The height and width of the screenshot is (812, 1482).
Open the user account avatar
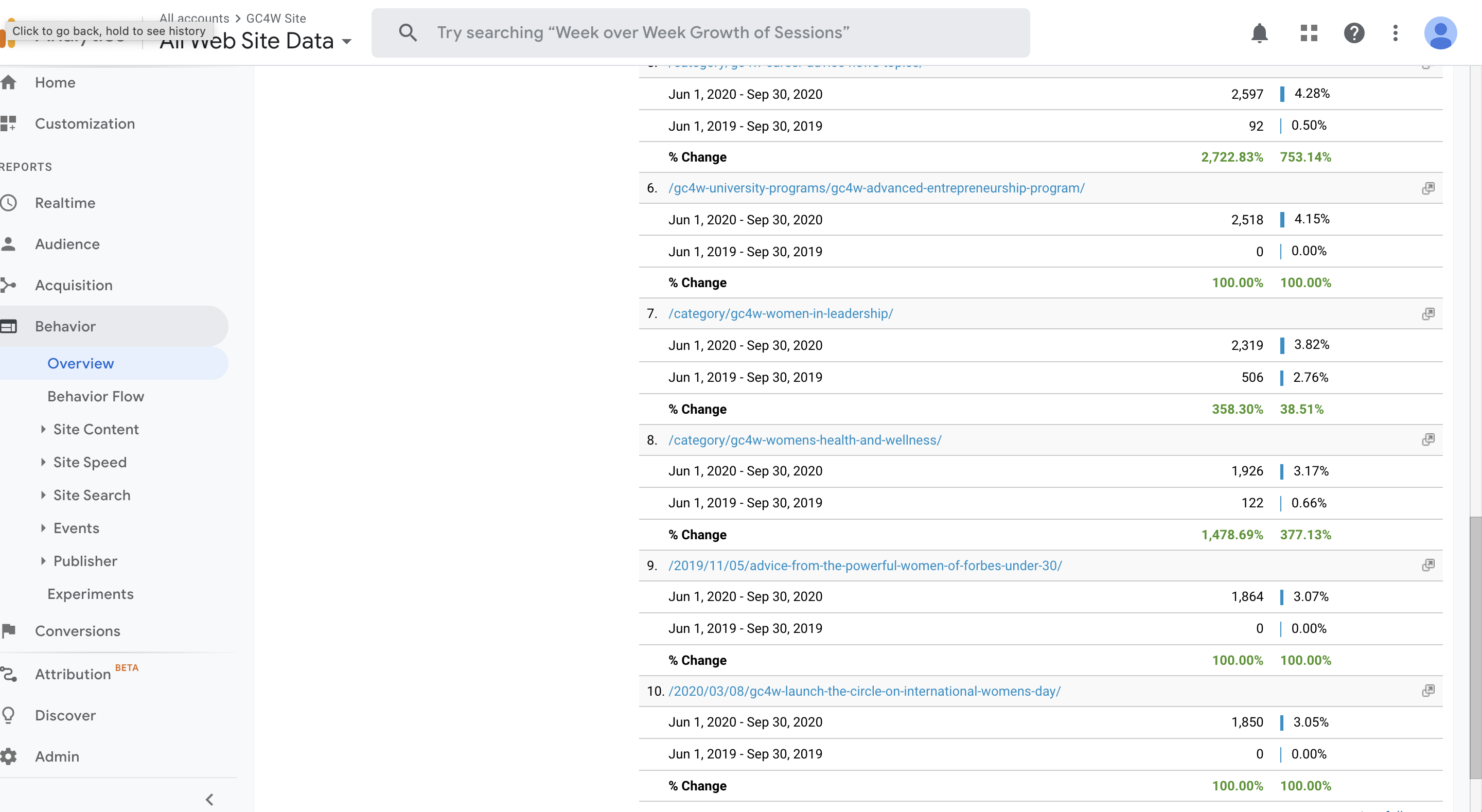pos(1441,33)
